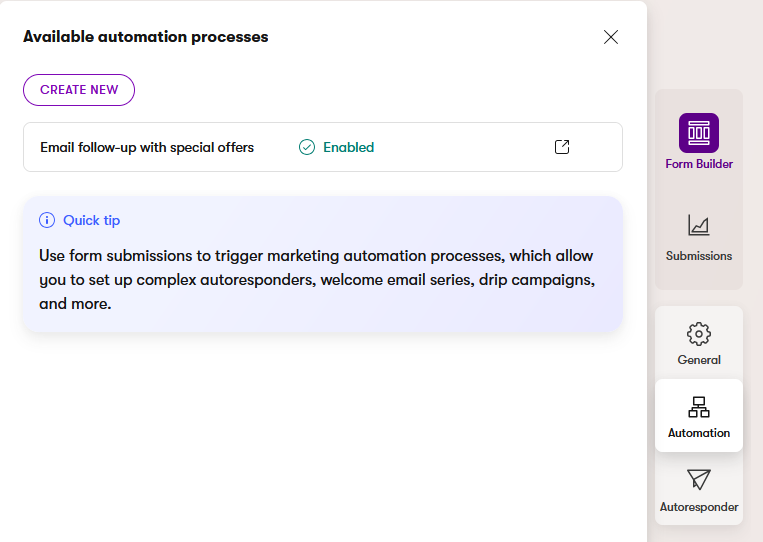Click the Automation tab label

(x=699, y=433)
